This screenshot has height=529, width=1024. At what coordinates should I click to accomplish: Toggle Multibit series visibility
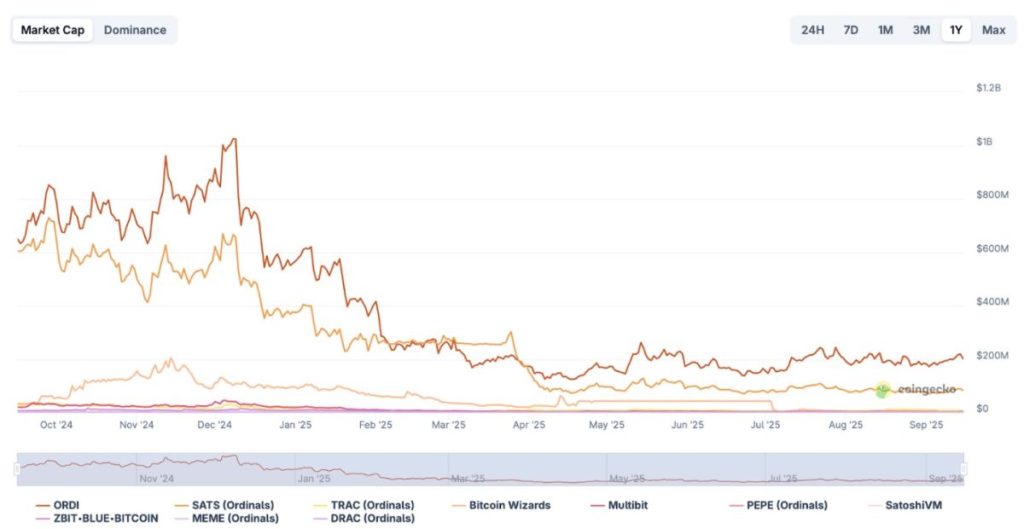(618, 505)
